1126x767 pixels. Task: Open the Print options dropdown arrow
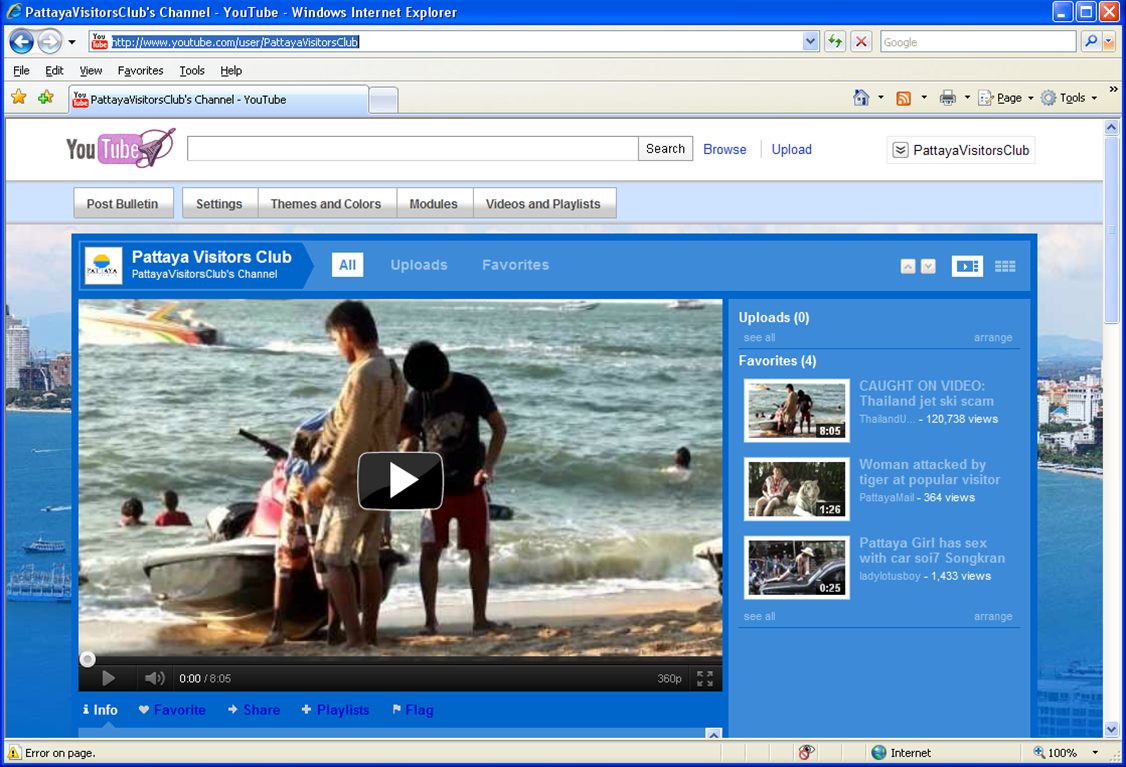pos(967,98)
